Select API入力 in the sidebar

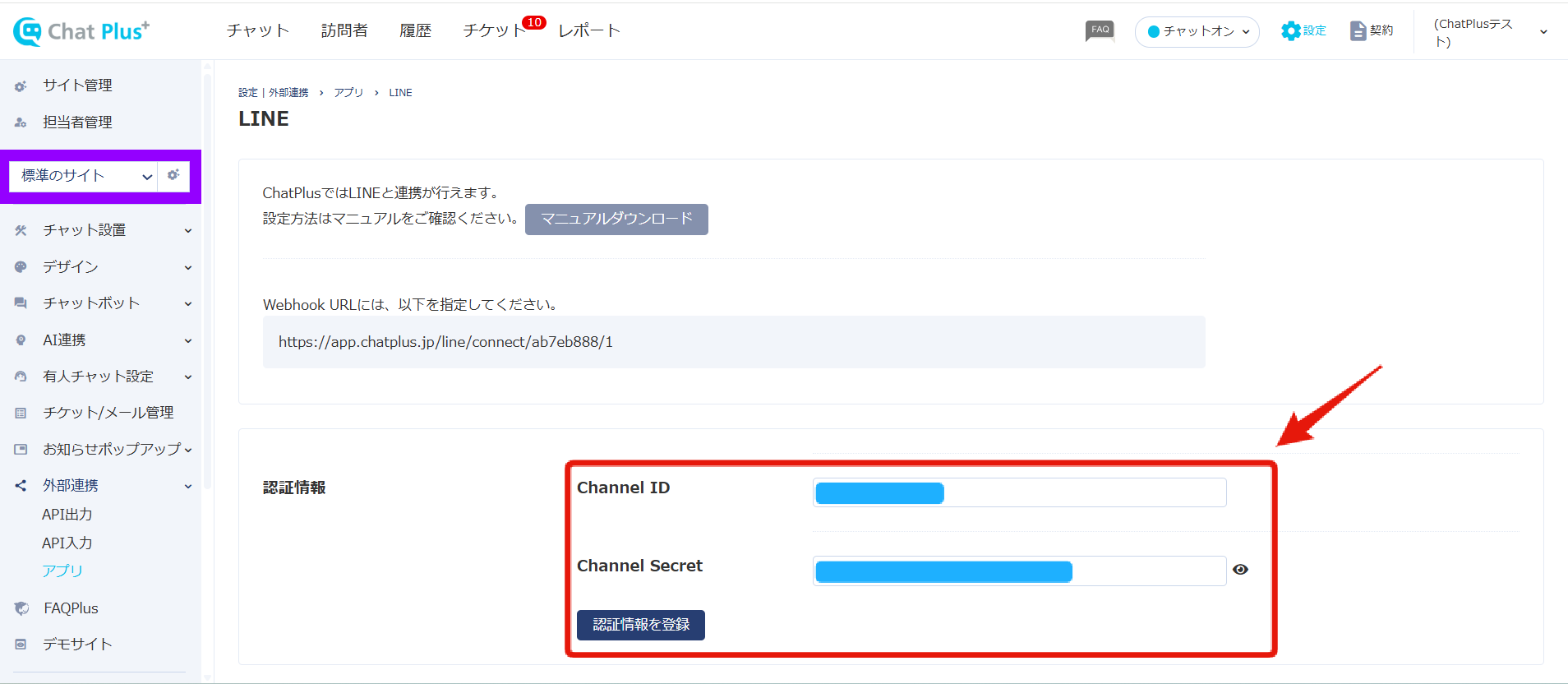click(x=67, y=543)
